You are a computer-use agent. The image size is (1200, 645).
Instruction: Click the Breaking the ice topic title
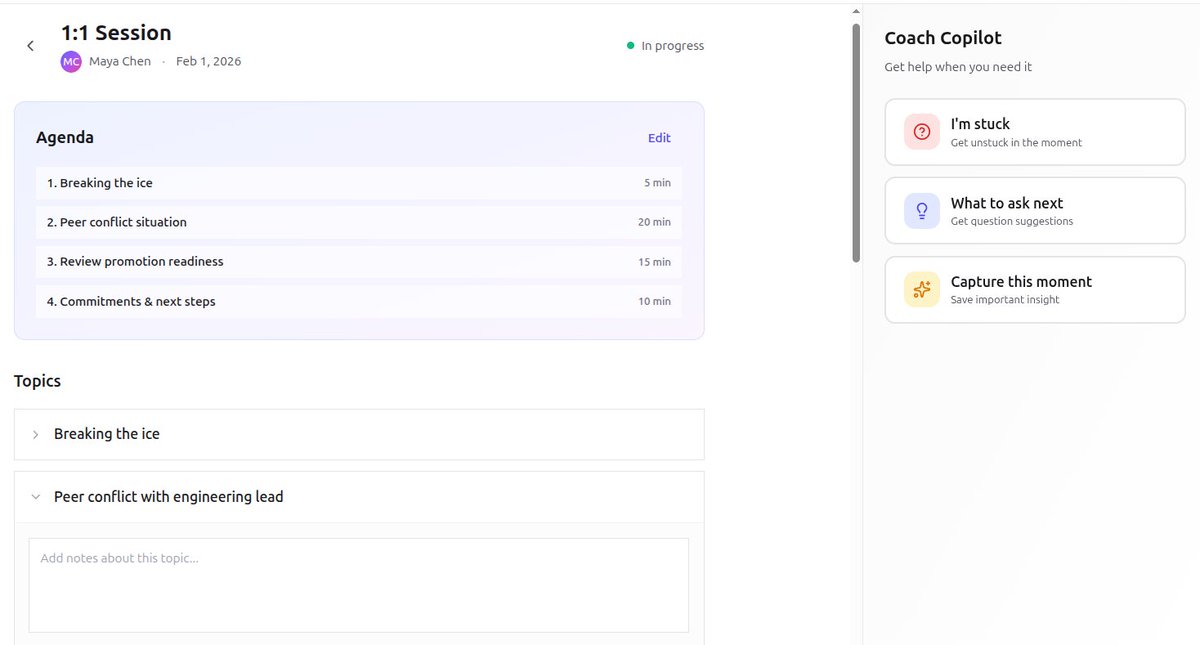(107, 434)
